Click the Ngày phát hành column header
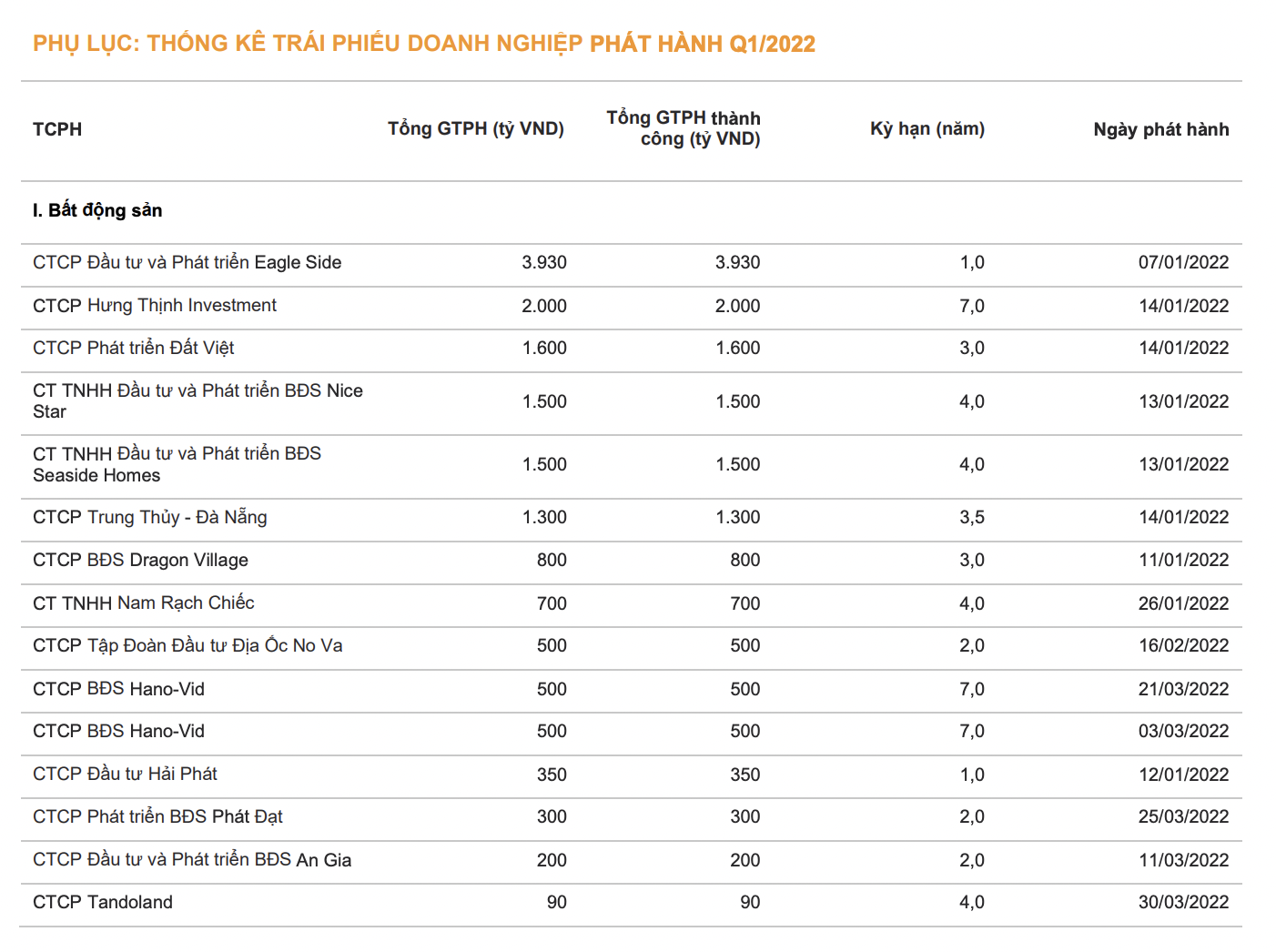The width and height of the screenshot is (1276, 952). click(1160, 129)
